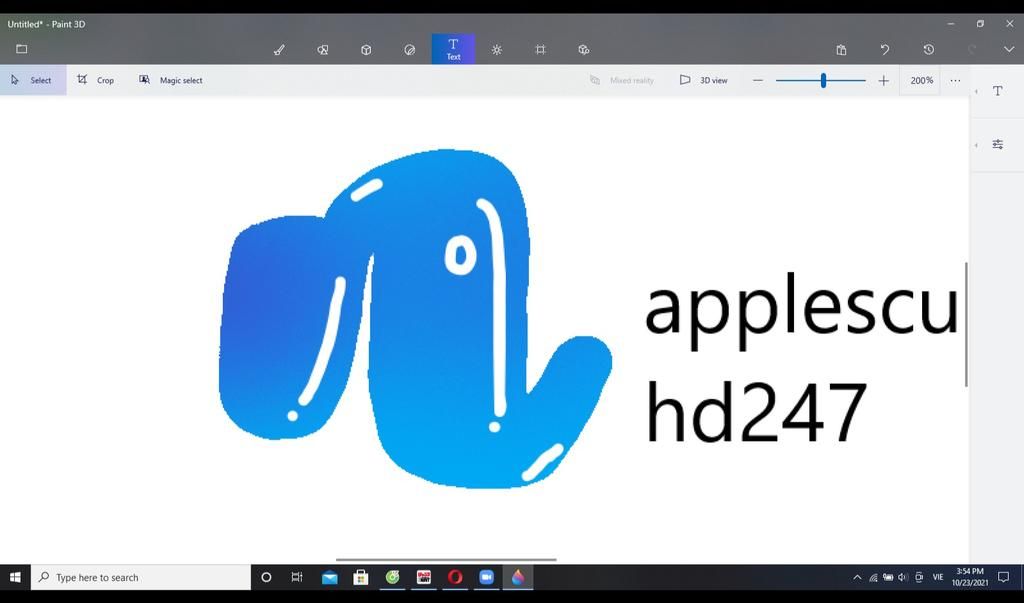Select the Brushes tool
The height and width of the screenshot is (603, 1024).
pyautogui.click(x=280, y=49)
